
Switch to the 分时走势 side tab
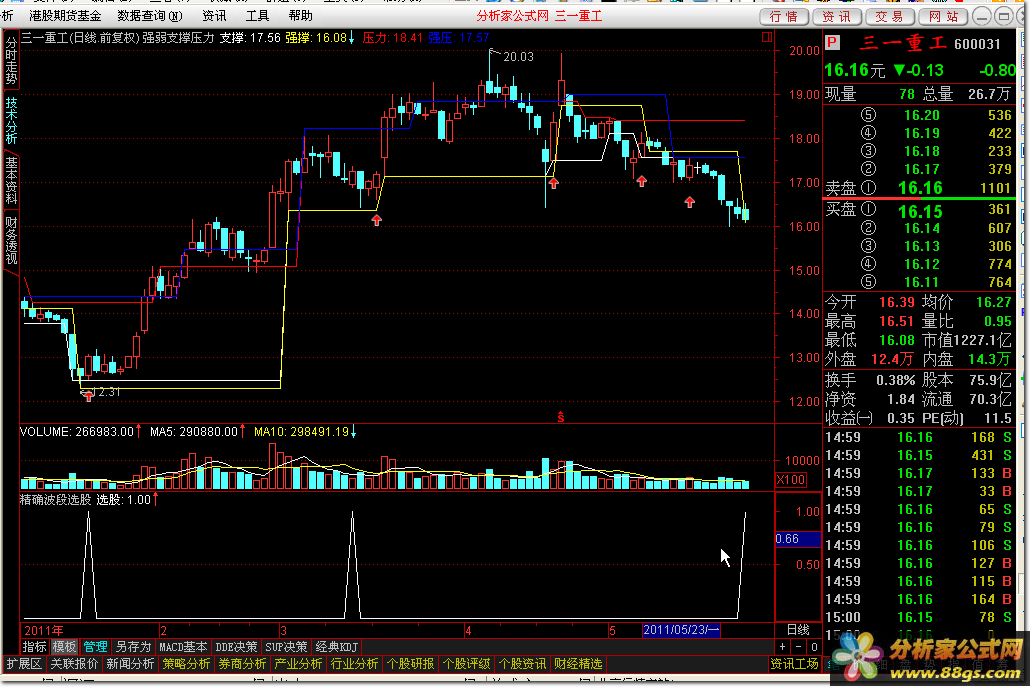pos(11,61)
